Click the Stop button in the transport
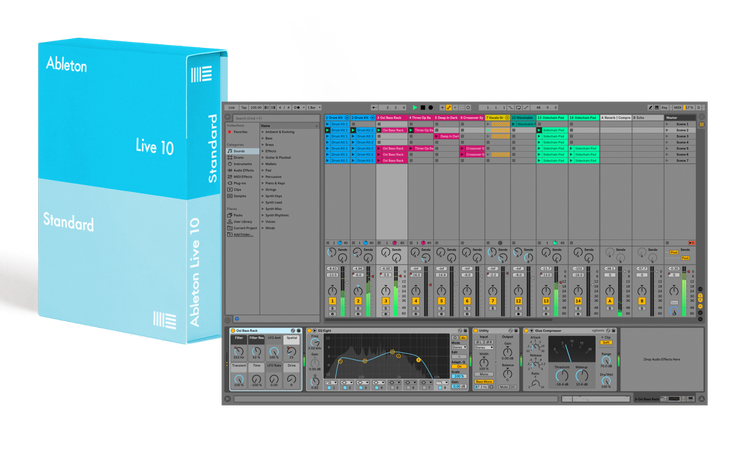 tap(423, 108)
